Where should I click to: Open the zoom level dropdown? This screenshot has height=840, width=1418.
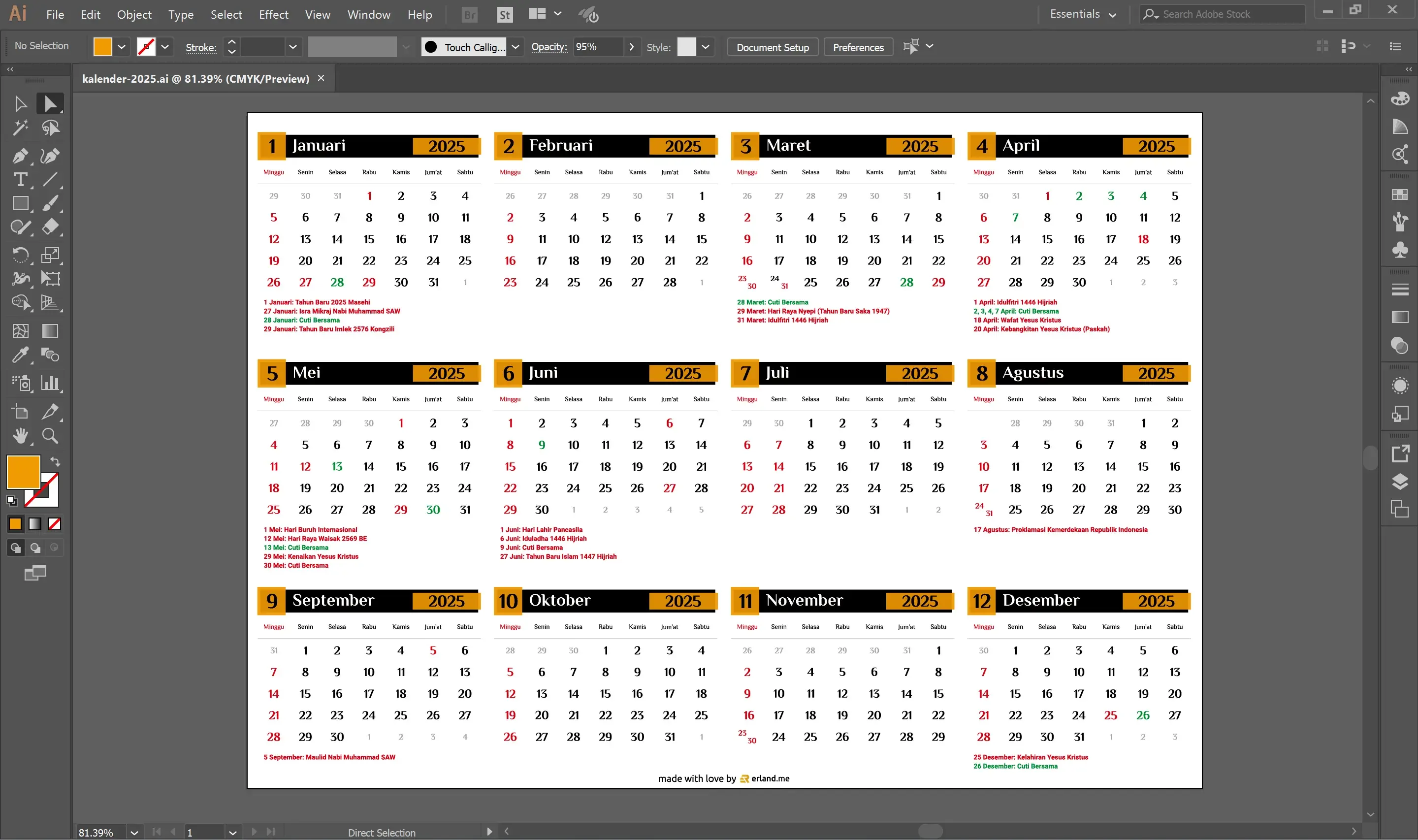[x=134, y=833]
